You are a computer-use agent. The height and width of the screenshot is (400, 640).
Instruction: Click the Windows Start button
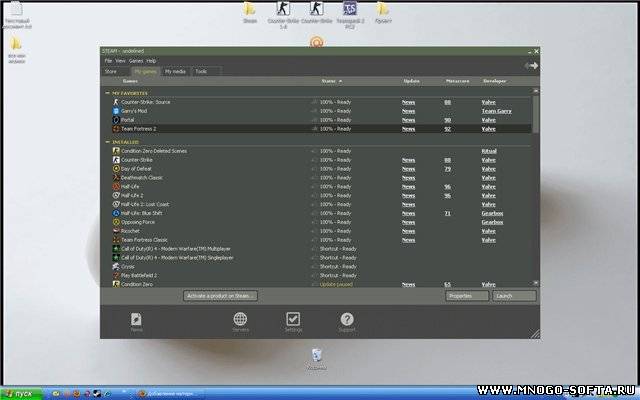coord(22,394)
